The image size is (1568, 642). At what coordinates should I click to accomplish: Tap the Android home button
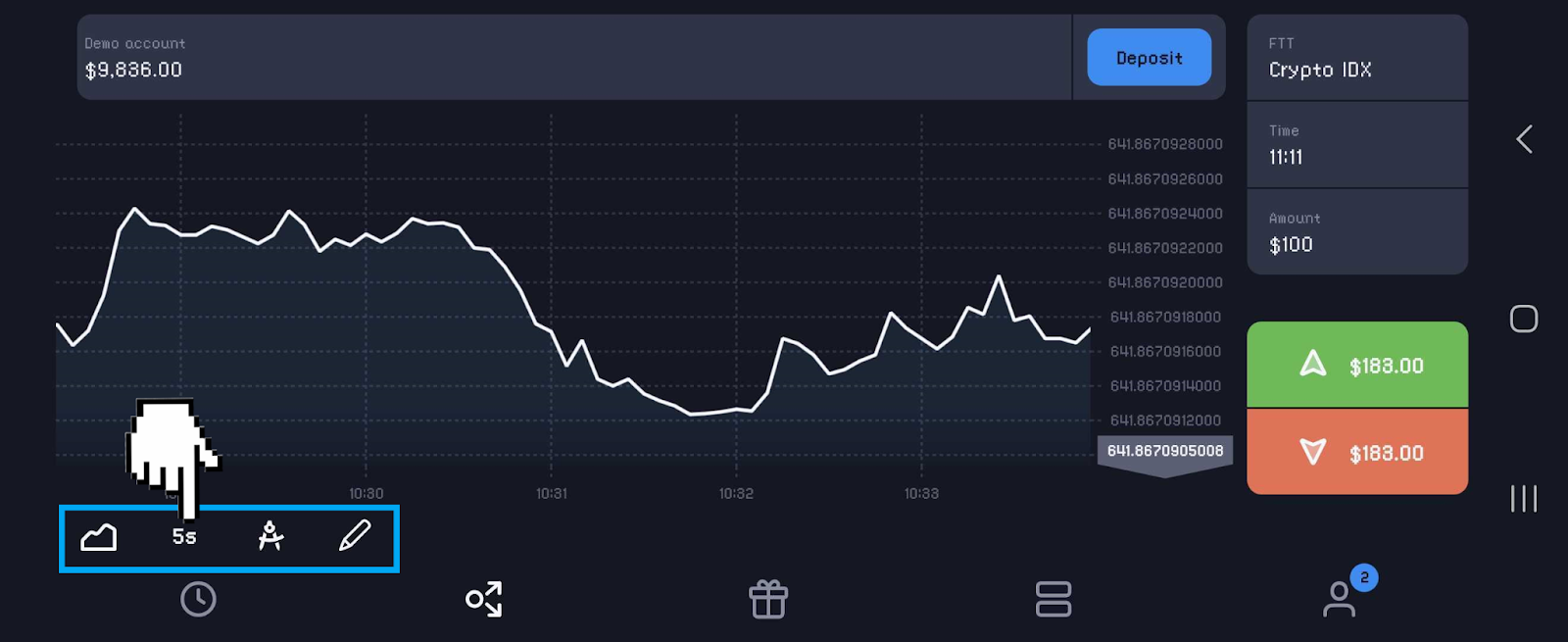click(1524, 319)
